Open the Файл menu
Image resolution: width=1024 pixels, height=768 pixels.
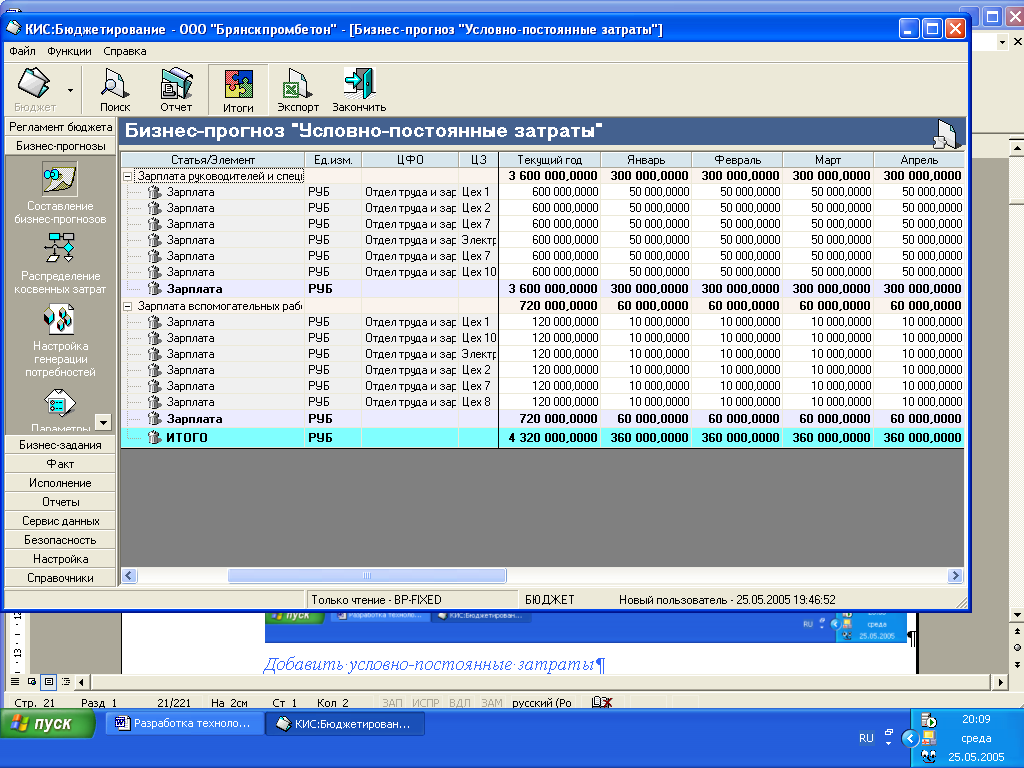[22, 51]
